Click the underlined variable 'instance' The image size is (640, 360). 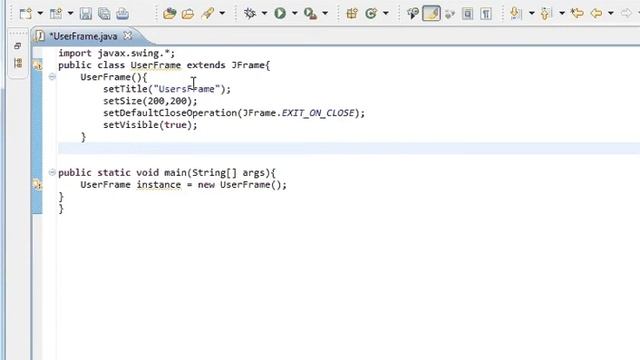(159, 185)
